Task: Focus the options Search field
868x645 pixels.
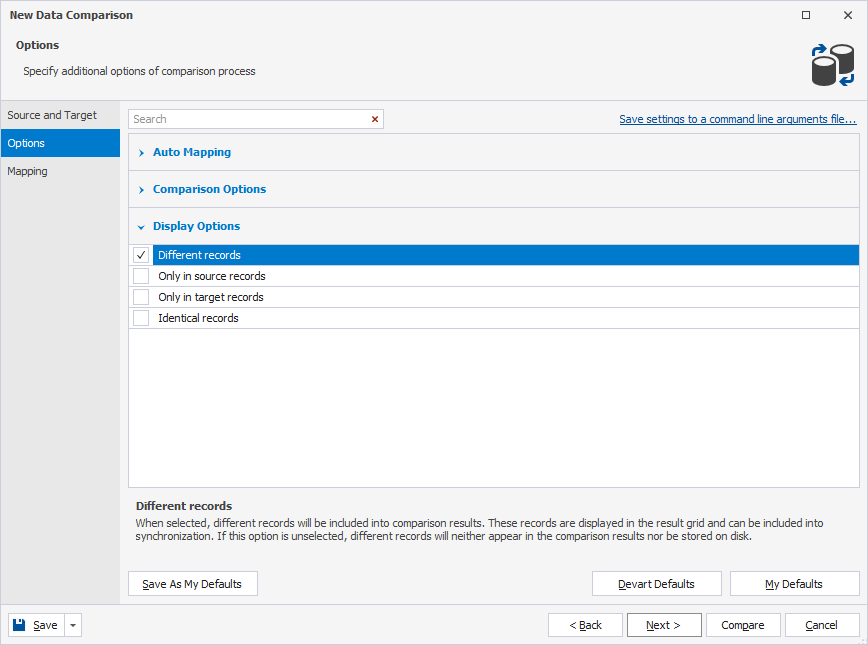Action: [248, 119]
